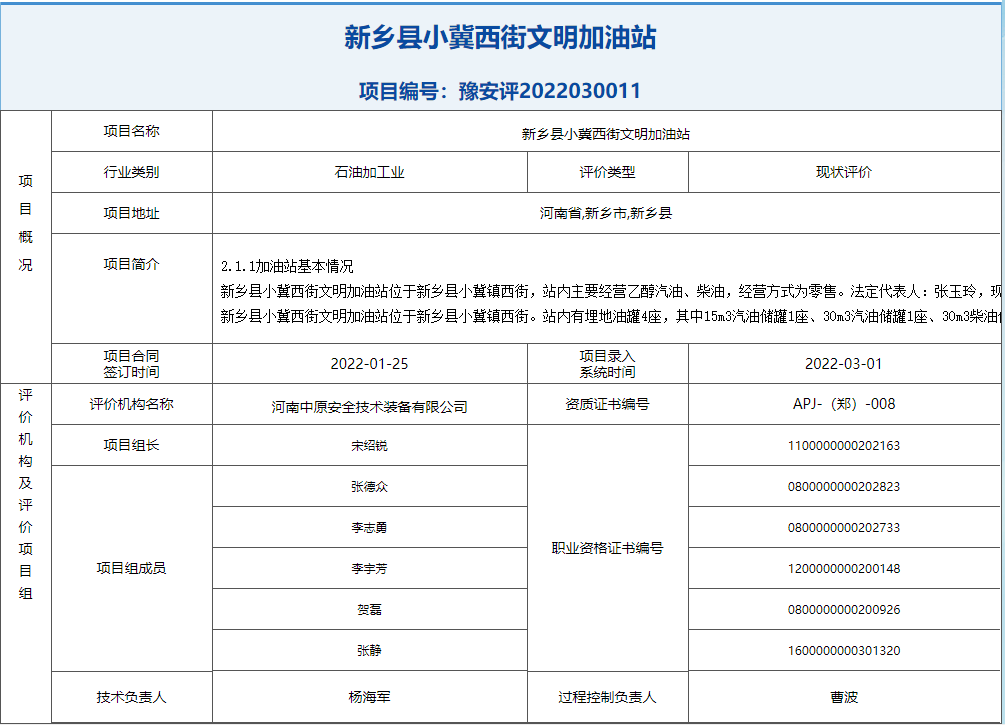Select the 项目合同签订时间 label cell

point(131,363)
